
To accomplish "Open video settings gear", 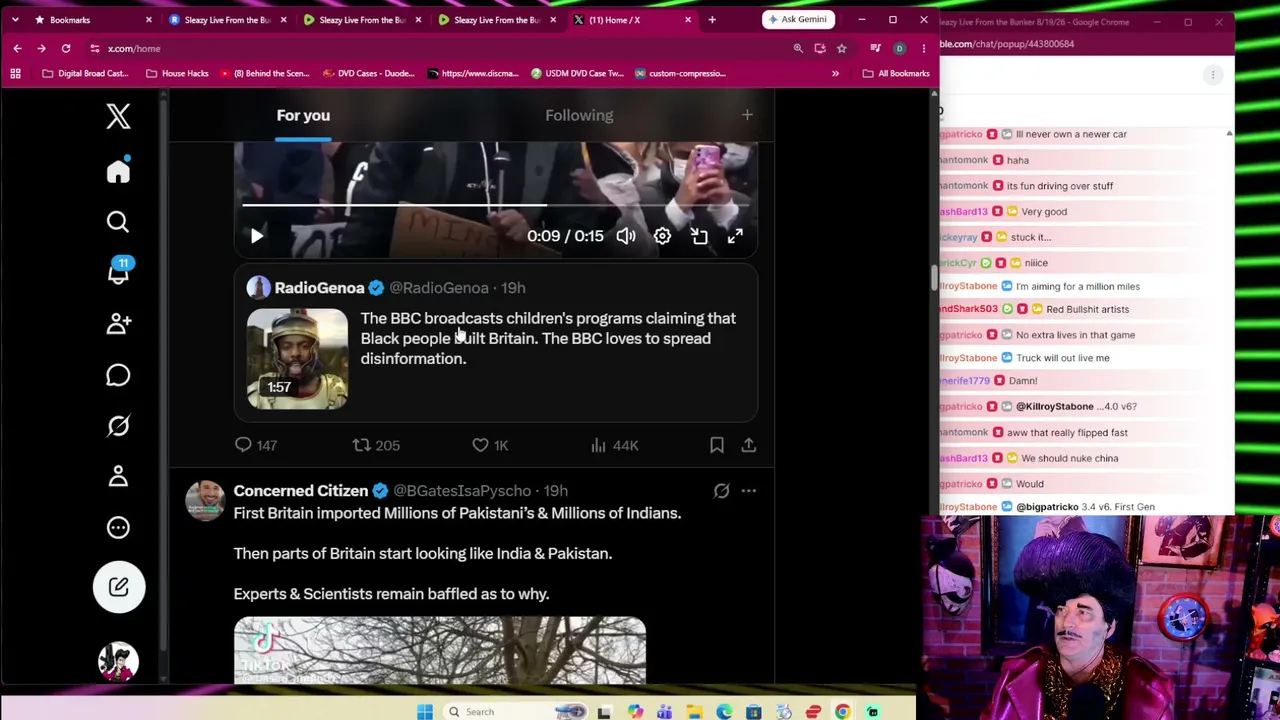I will (x=662, y=236).
